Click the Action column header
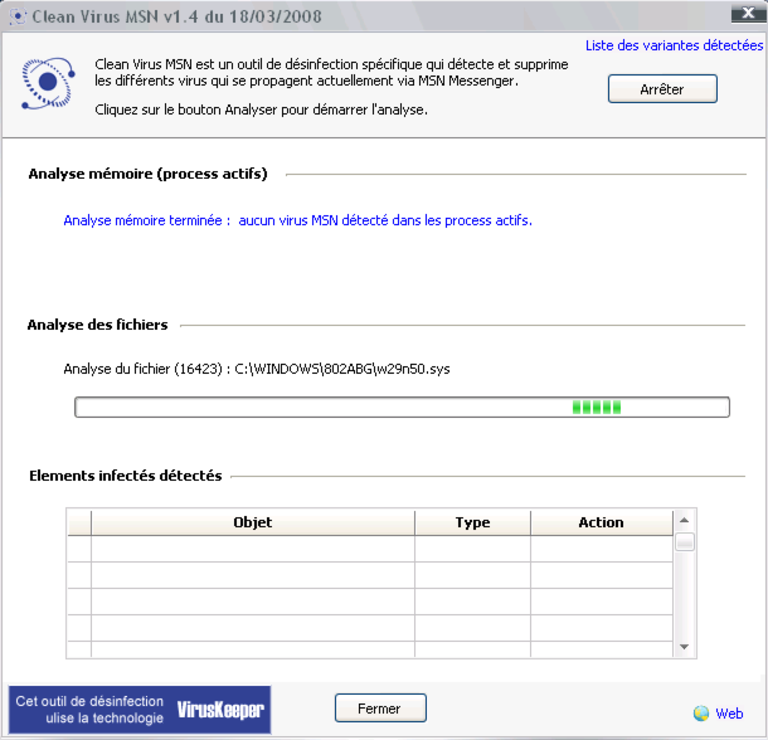Screen dimensions: 768x740 [601, 522]
